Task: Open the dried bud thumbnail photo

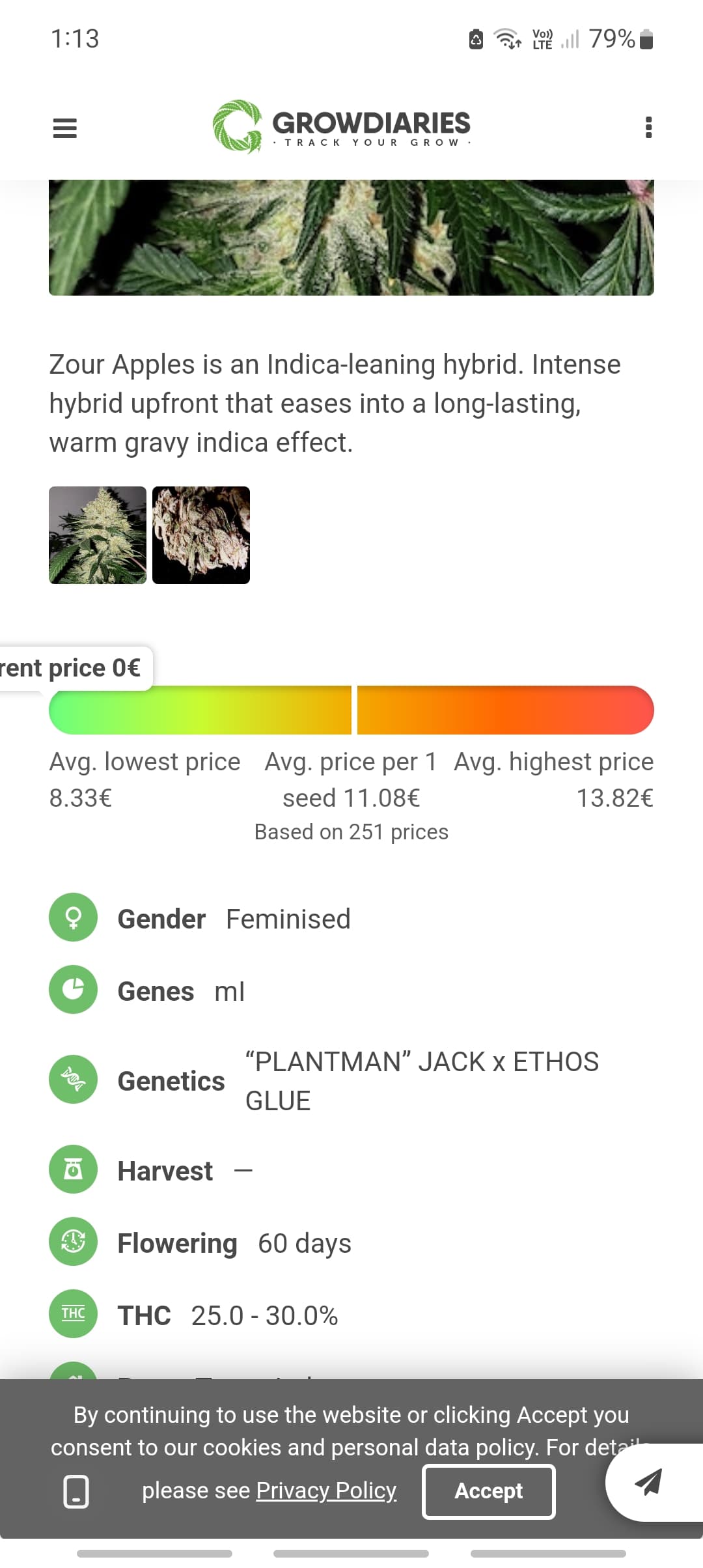Action: pyautogui.click(x=201, y=535)
